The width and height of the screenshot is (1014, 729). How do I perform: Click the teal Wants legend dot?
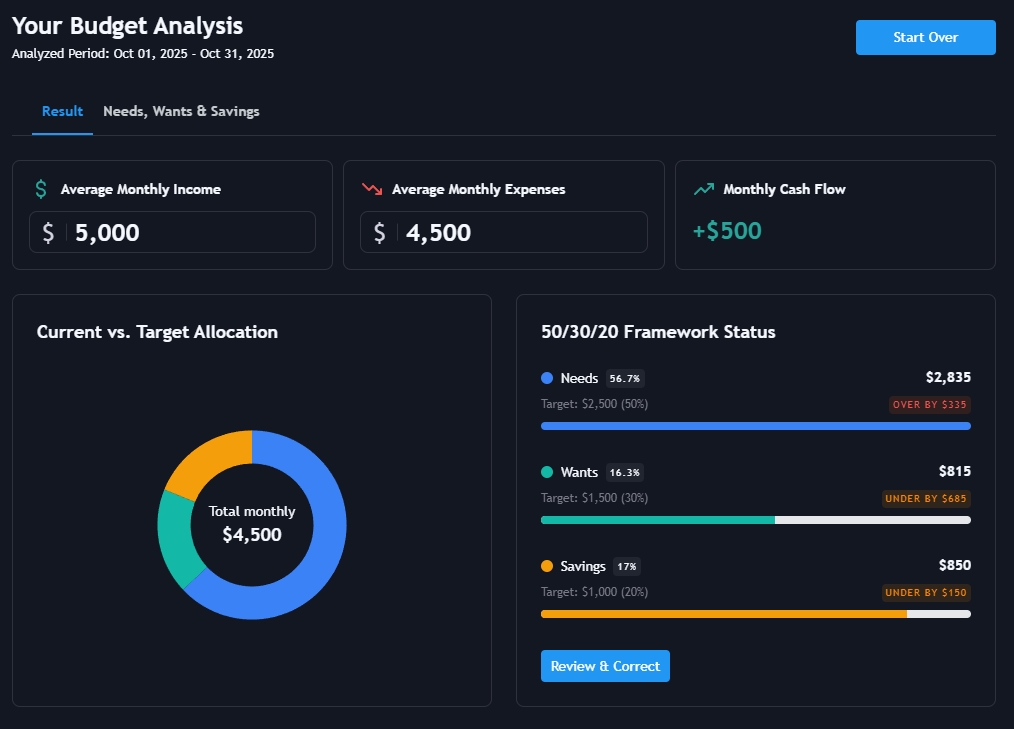click(x=547, y=472)
